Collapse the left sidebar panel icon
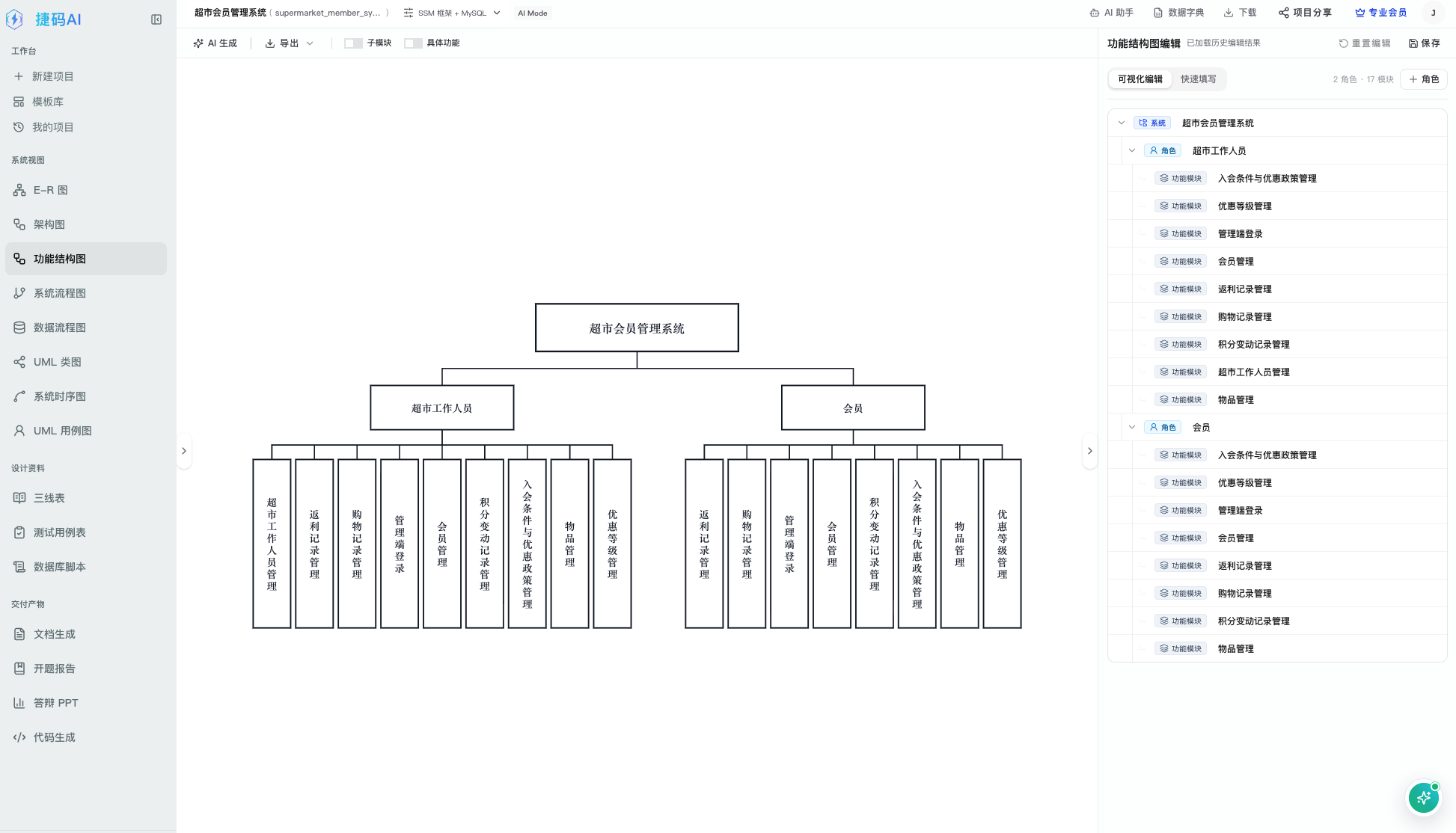This screenshot has height=833, width=1456. 156,19
